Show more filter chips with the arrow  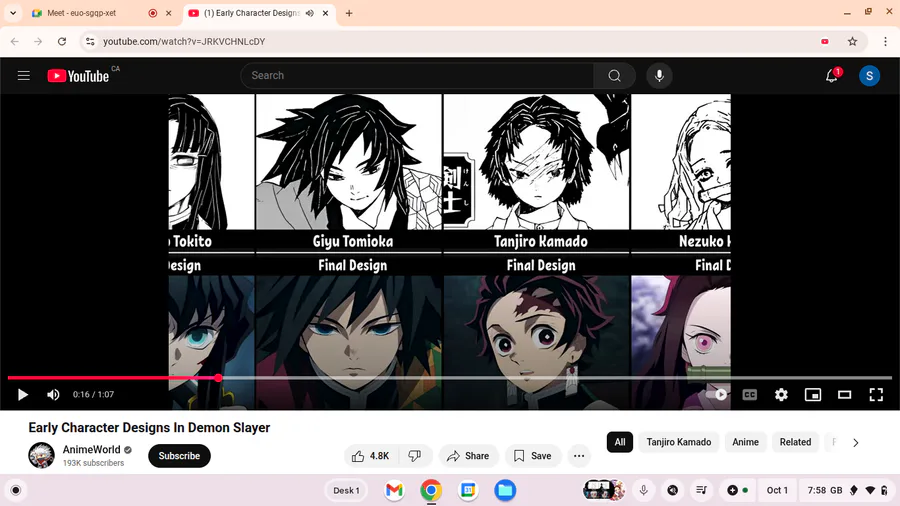[855, 442]
